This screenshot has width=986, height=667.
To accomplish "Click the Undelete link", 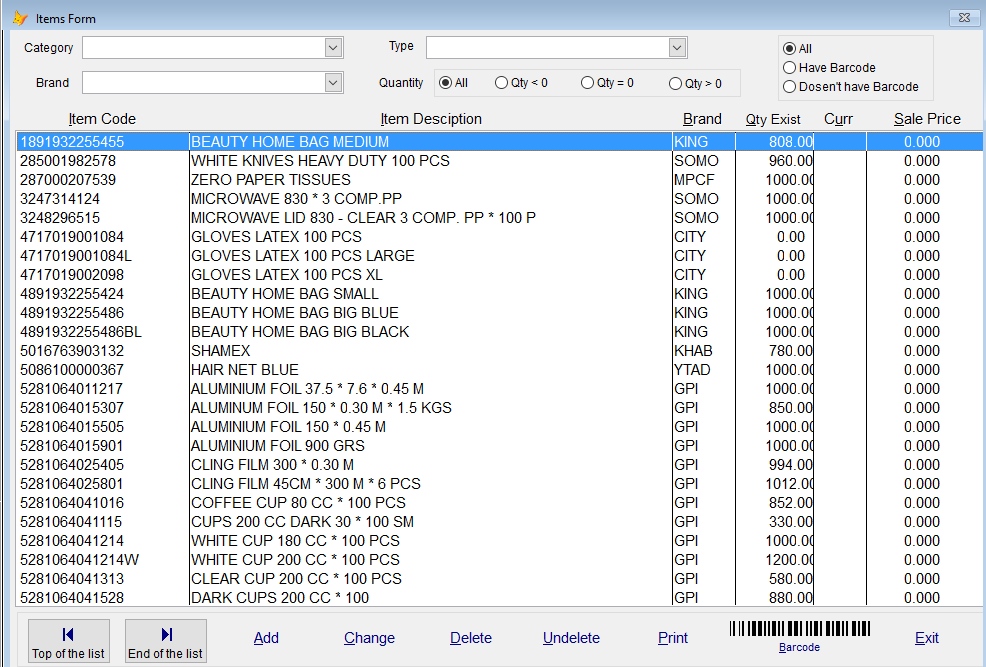I will click(x=571, y=637).
